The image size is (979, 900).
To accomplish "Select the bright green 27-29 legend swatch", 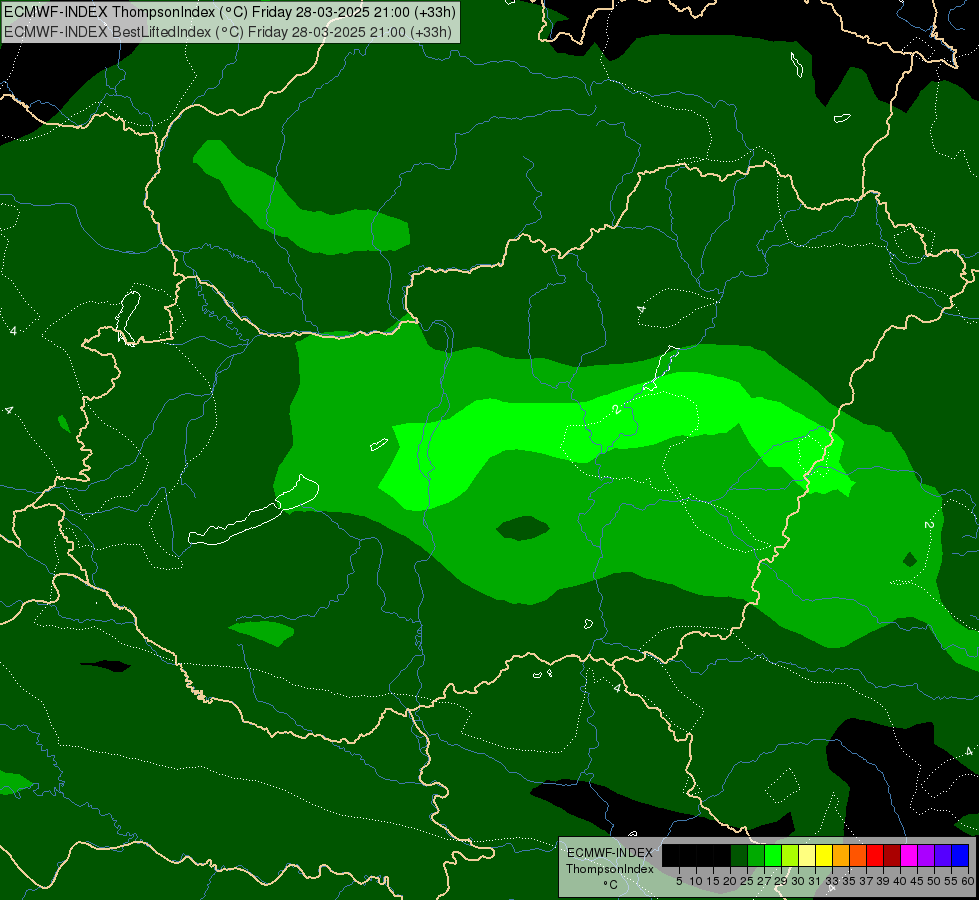I will [x=773, y=855].
